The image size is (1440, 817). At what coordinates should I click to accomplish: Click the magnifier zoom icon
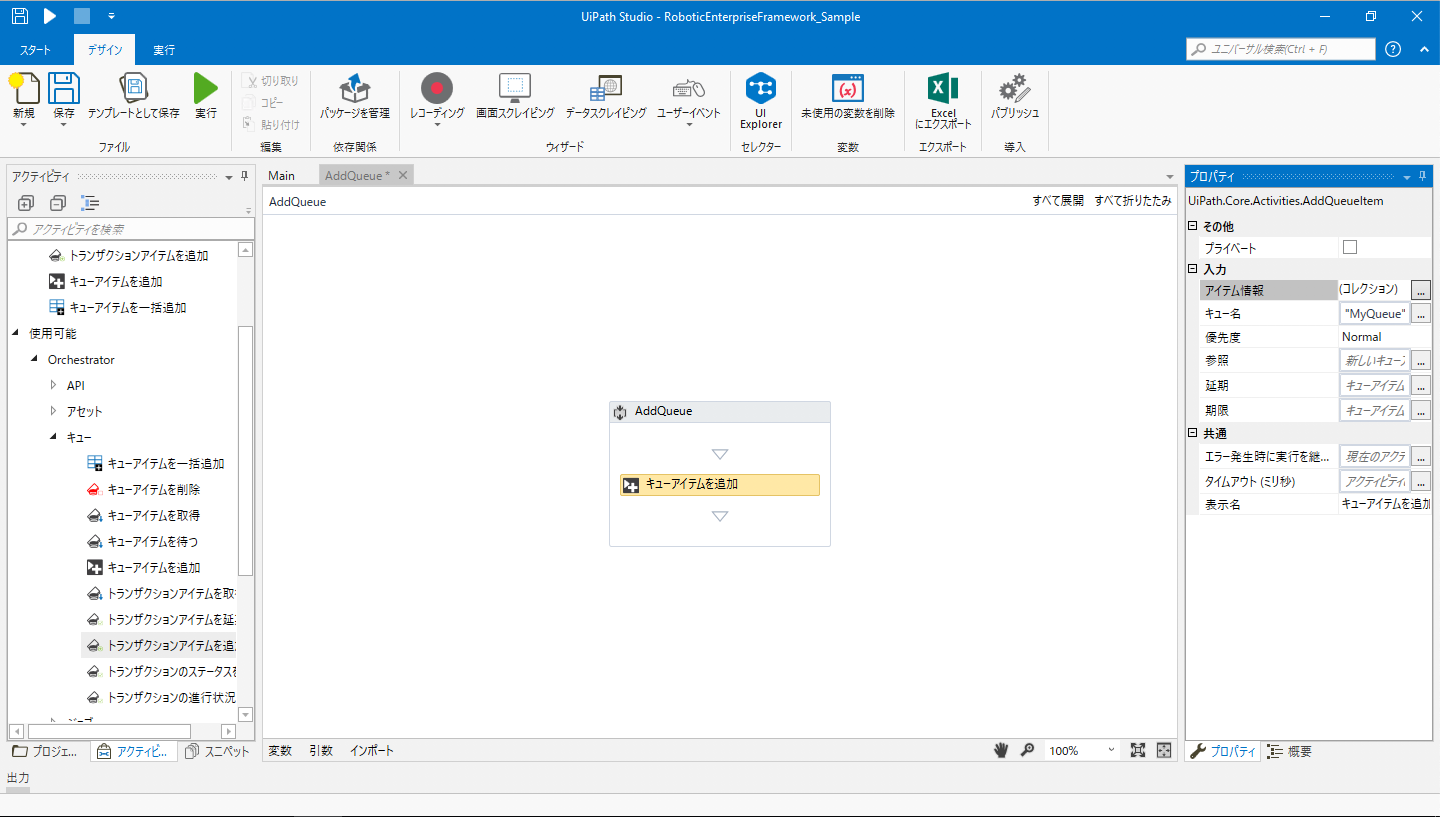[1027, 750]
